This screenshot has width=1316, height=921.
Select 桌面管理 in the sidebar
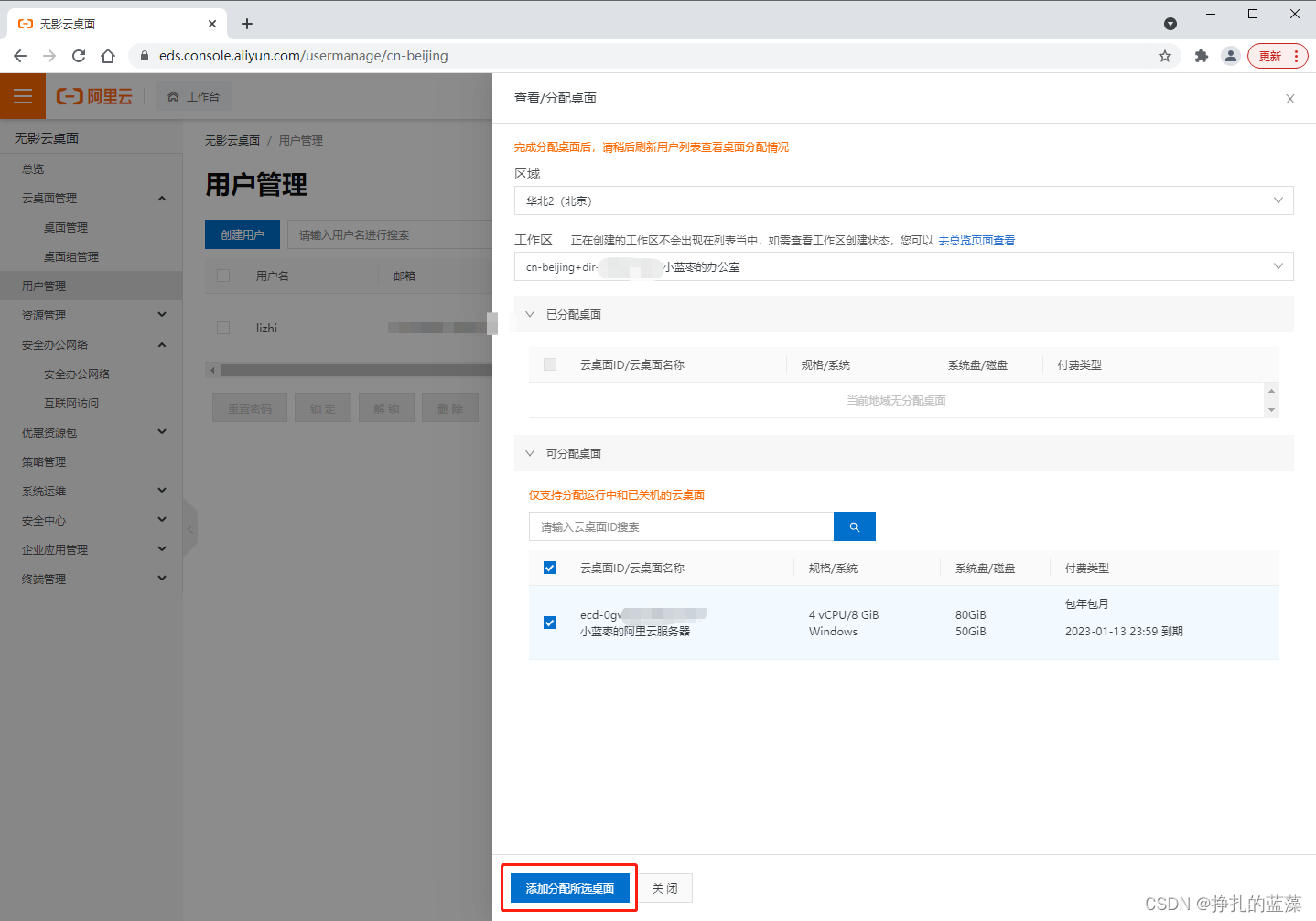(x=65, y=227)
